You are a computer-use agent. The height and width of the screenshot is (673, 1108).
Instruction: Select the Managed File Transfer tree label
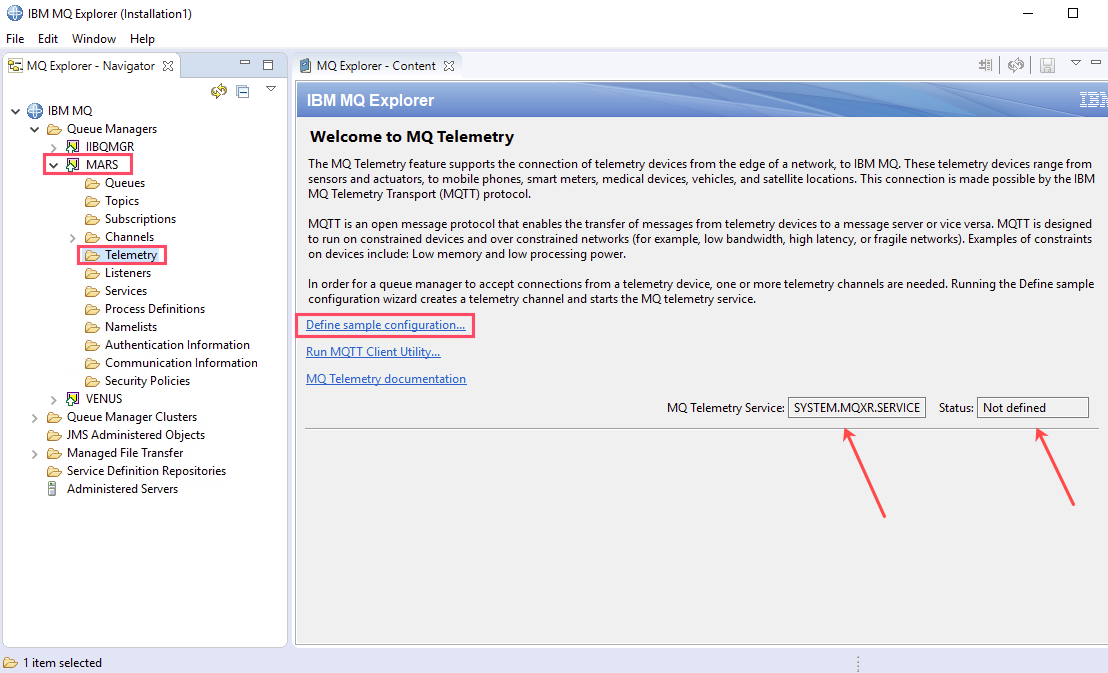(x=125, y=453)
